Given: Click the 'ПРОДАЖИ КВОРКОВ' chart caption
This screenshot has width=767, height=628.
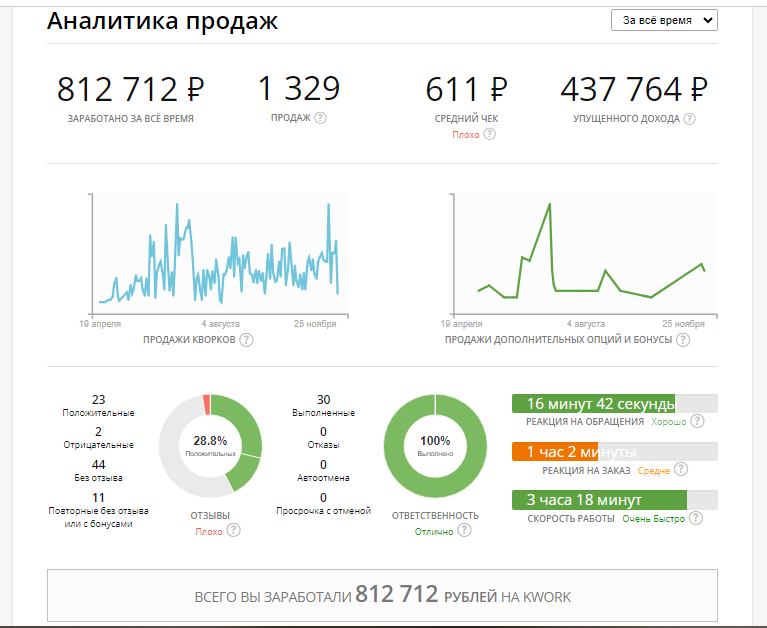Looking at the screenshot, I should [189, 339].
